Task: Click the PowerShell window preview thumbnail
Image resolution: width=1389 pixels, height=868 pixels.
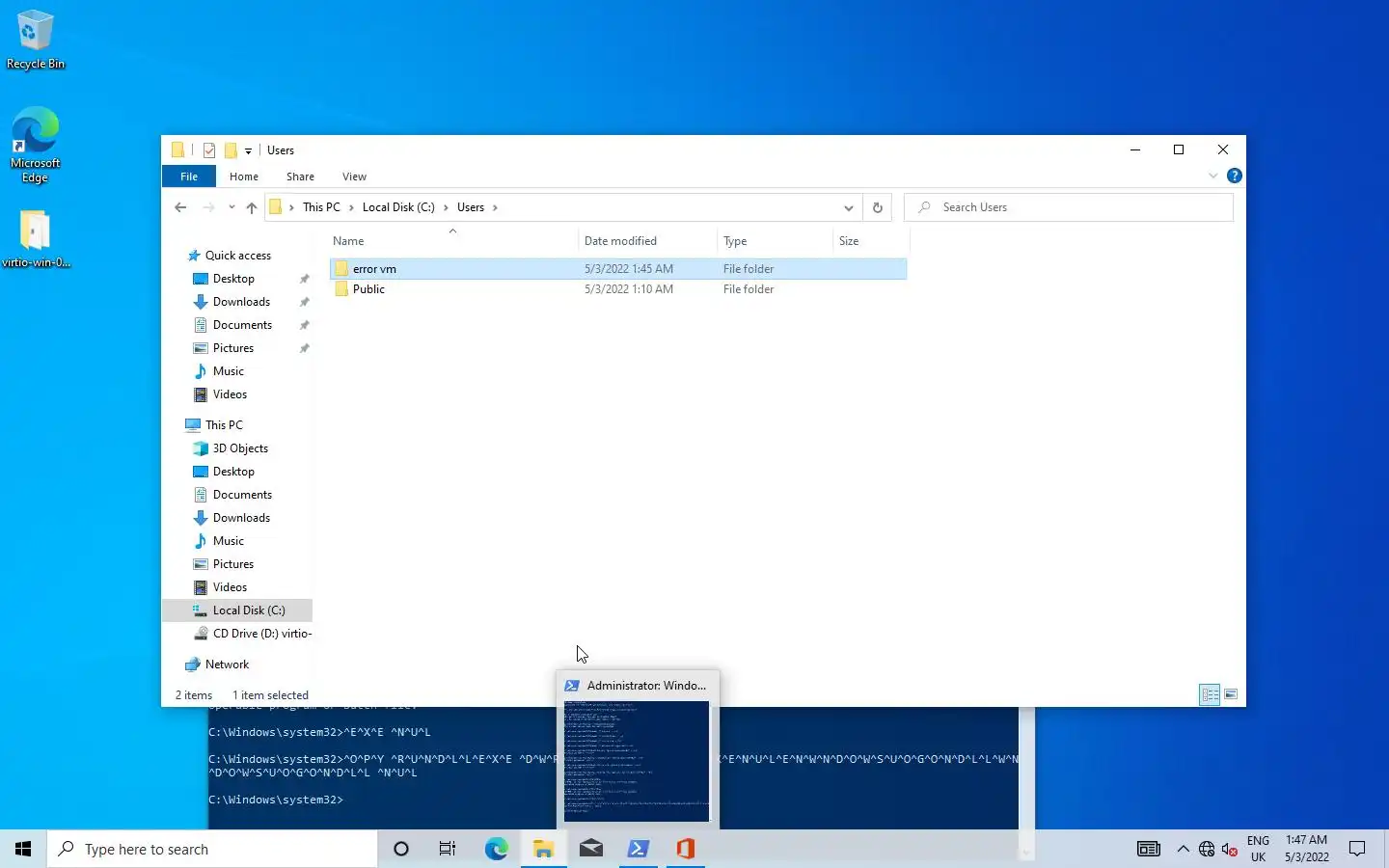Action: pos(637,761)
